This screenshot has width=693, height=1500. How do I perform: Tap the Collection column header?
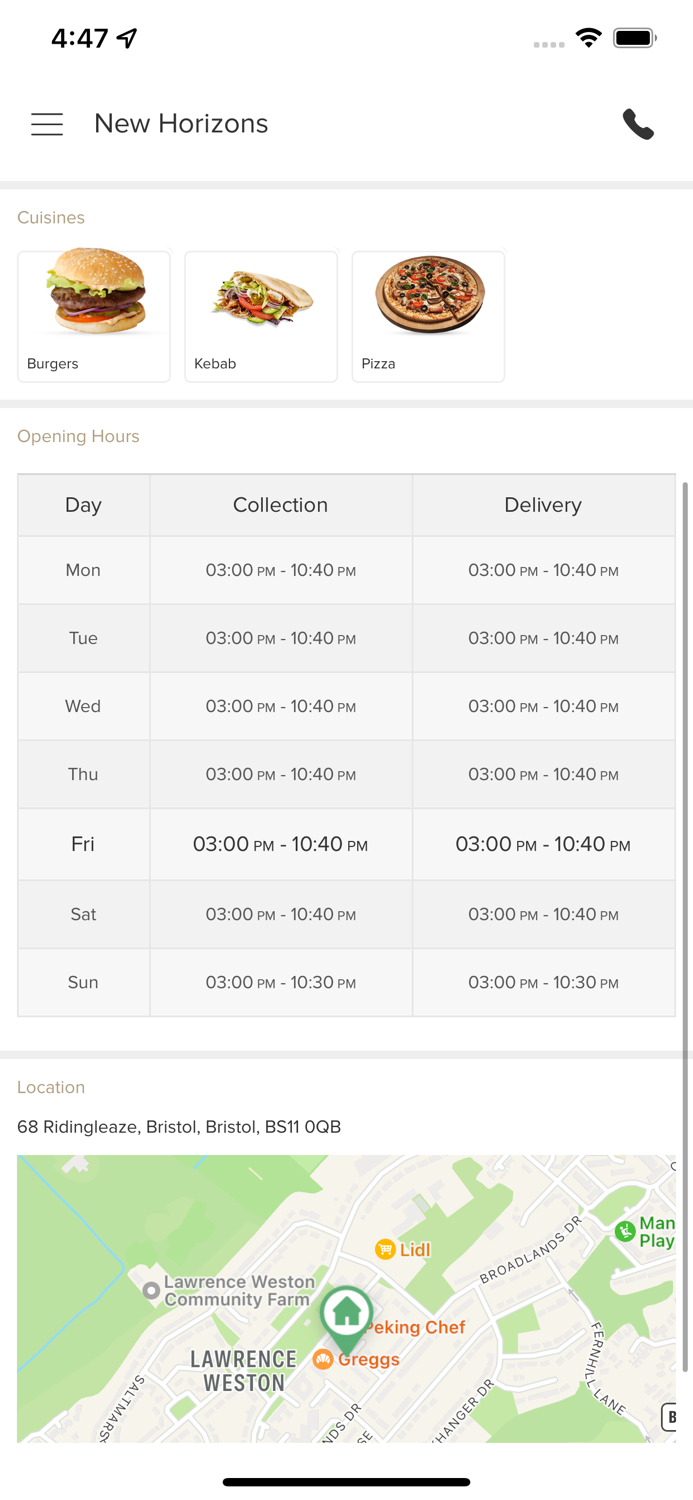(280, 505)
